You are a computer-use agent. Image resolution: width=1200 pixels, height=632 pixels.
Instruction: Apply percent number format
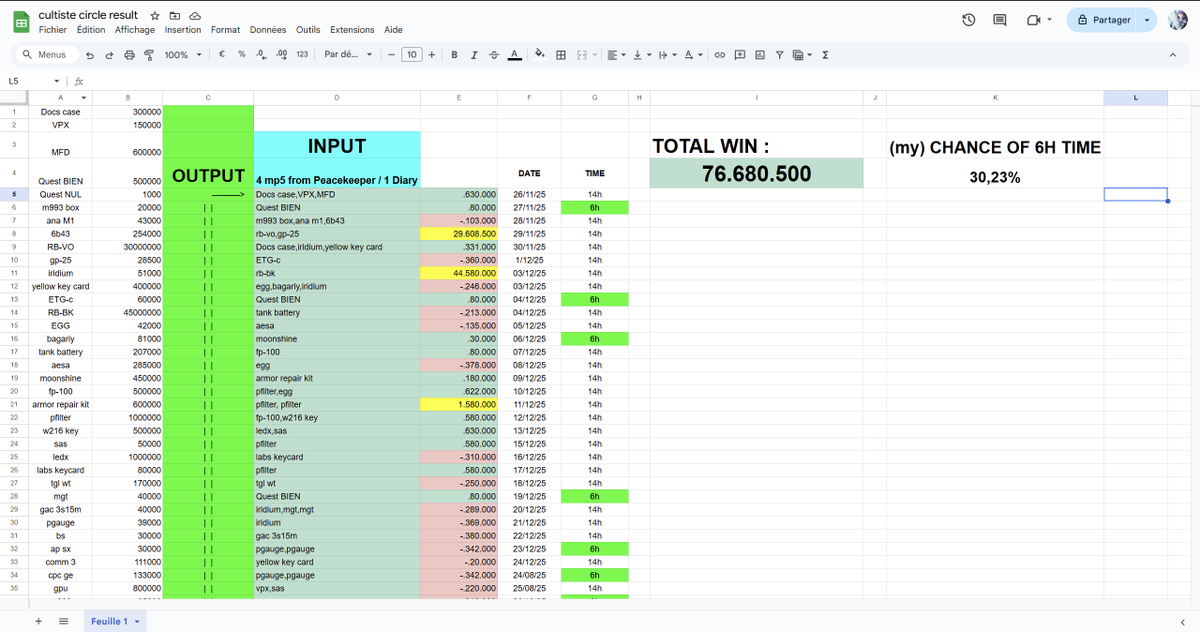[x=241, y=55]
